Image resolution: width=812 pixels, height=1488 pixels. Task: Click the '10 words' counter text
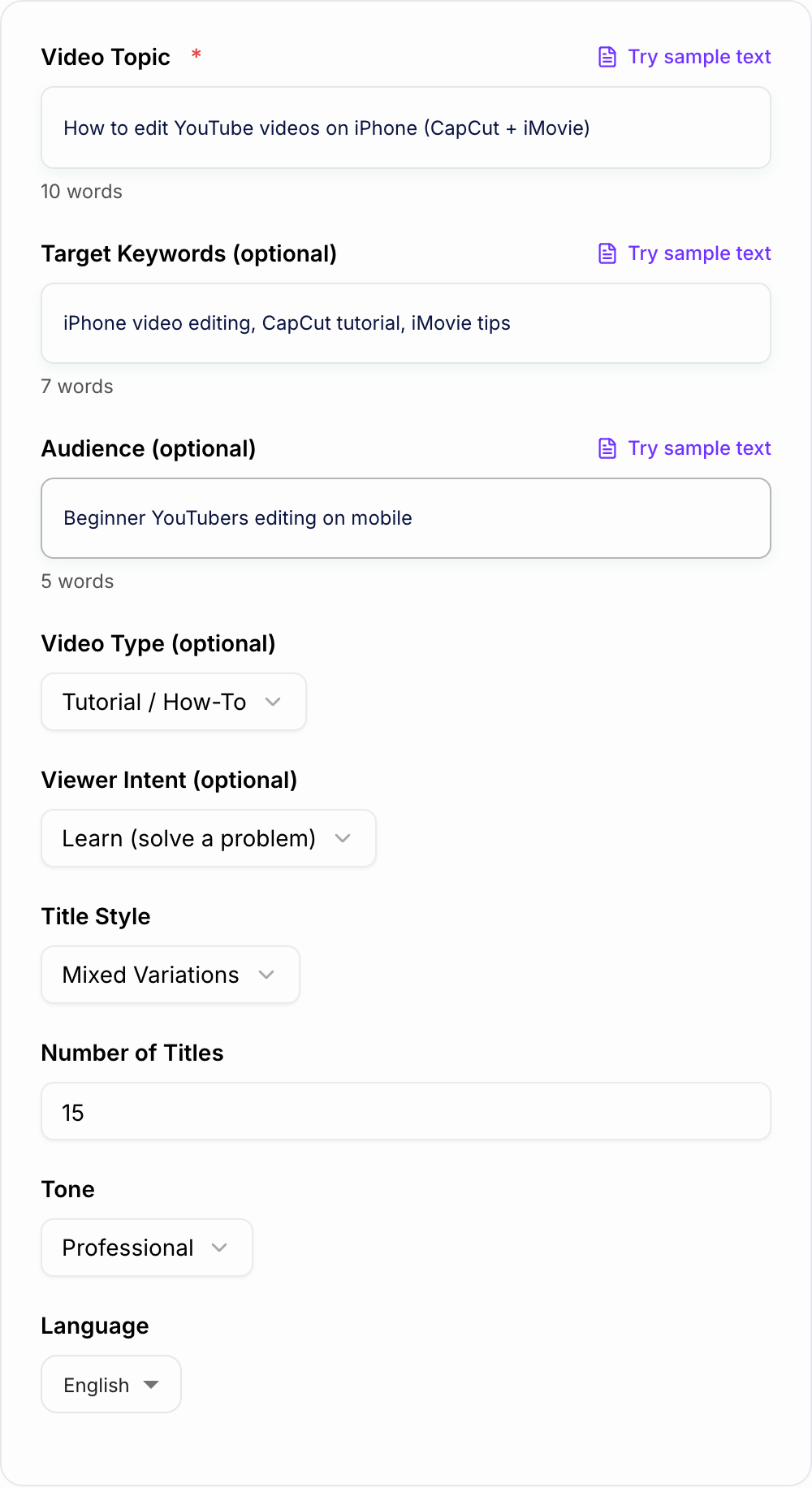(x=81, y=192)
